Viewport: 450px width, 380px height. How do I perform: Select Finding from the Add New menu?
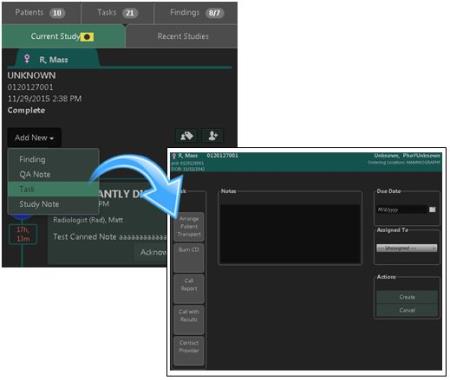tap(32, 159)
